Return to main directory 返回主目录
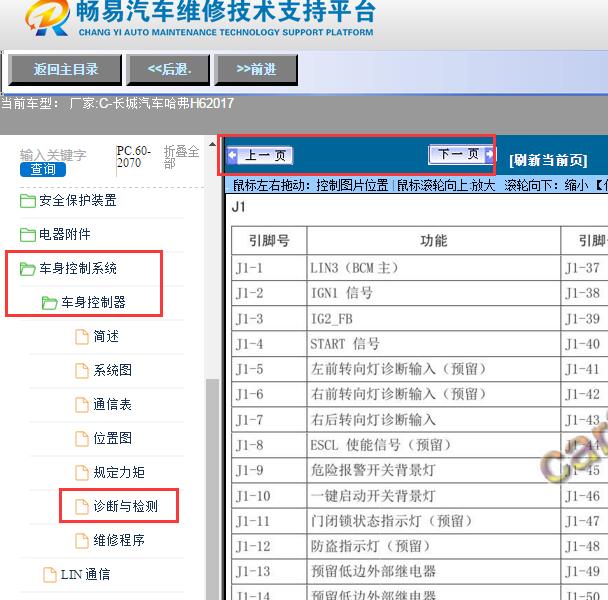Image resolution: width=608 pixels, height=600 pixels. 65,70
